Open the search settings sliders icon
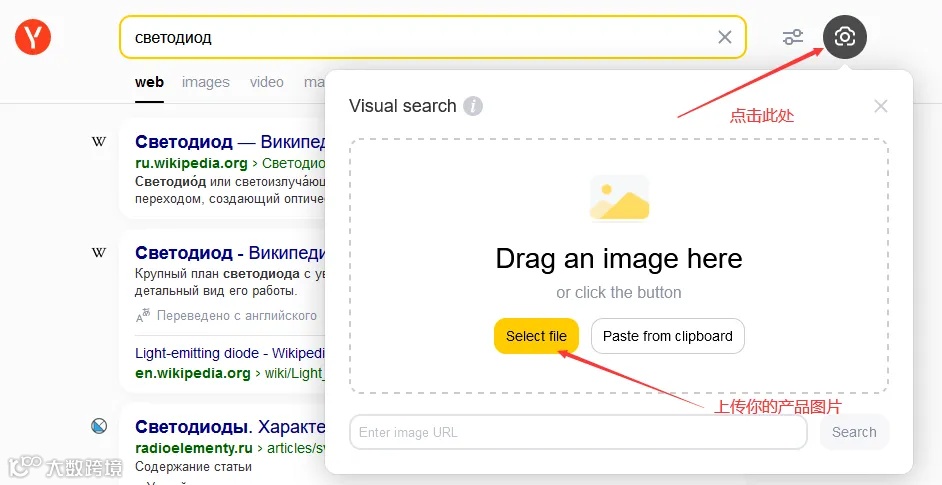Screen dimensions: 942x485 click(x=793, y=37)
